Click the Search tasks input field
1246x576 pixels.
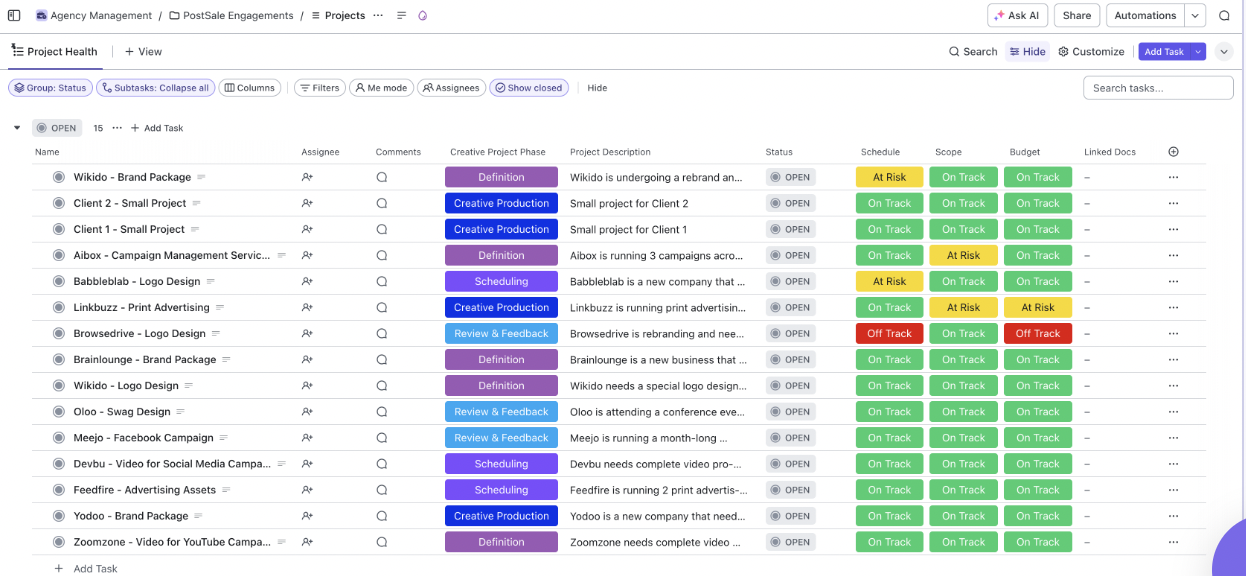(x=1158, y=88)
